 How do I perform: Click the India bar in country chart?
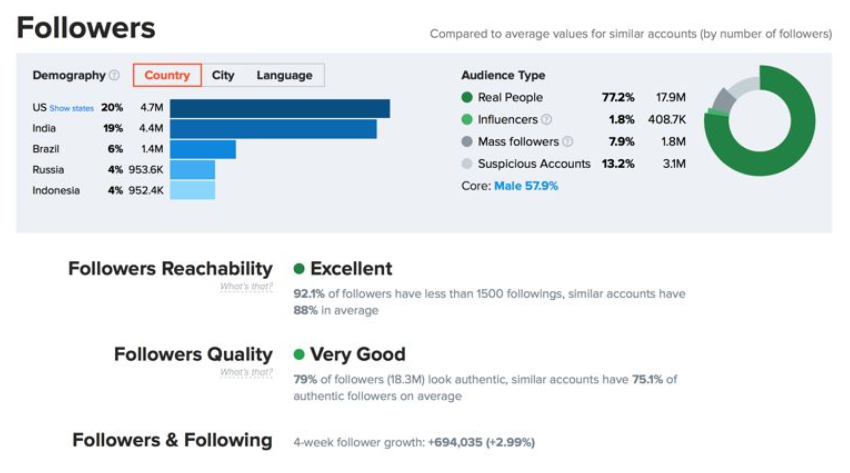pos(273,129)
